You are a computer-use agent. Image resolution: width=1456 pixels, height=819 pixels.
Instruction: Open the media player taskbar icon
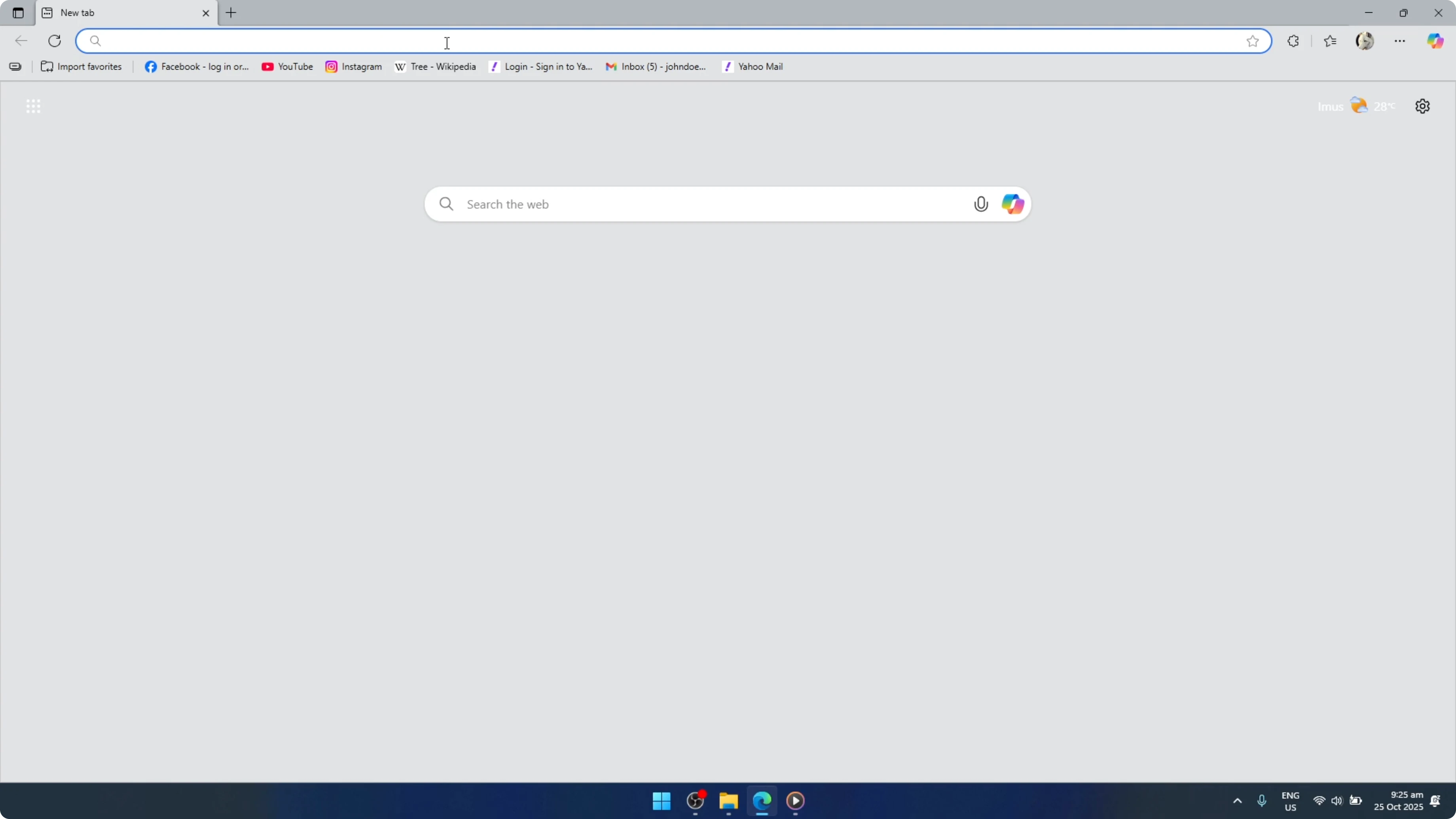795,801
